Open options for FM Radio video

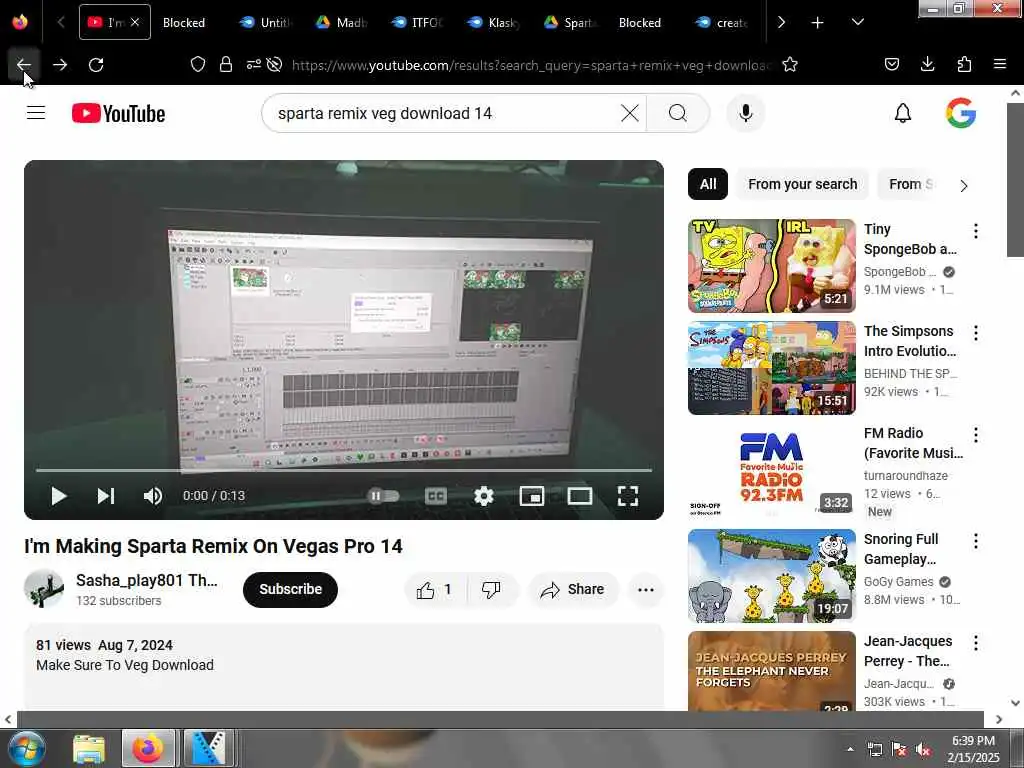pos(976,435)
